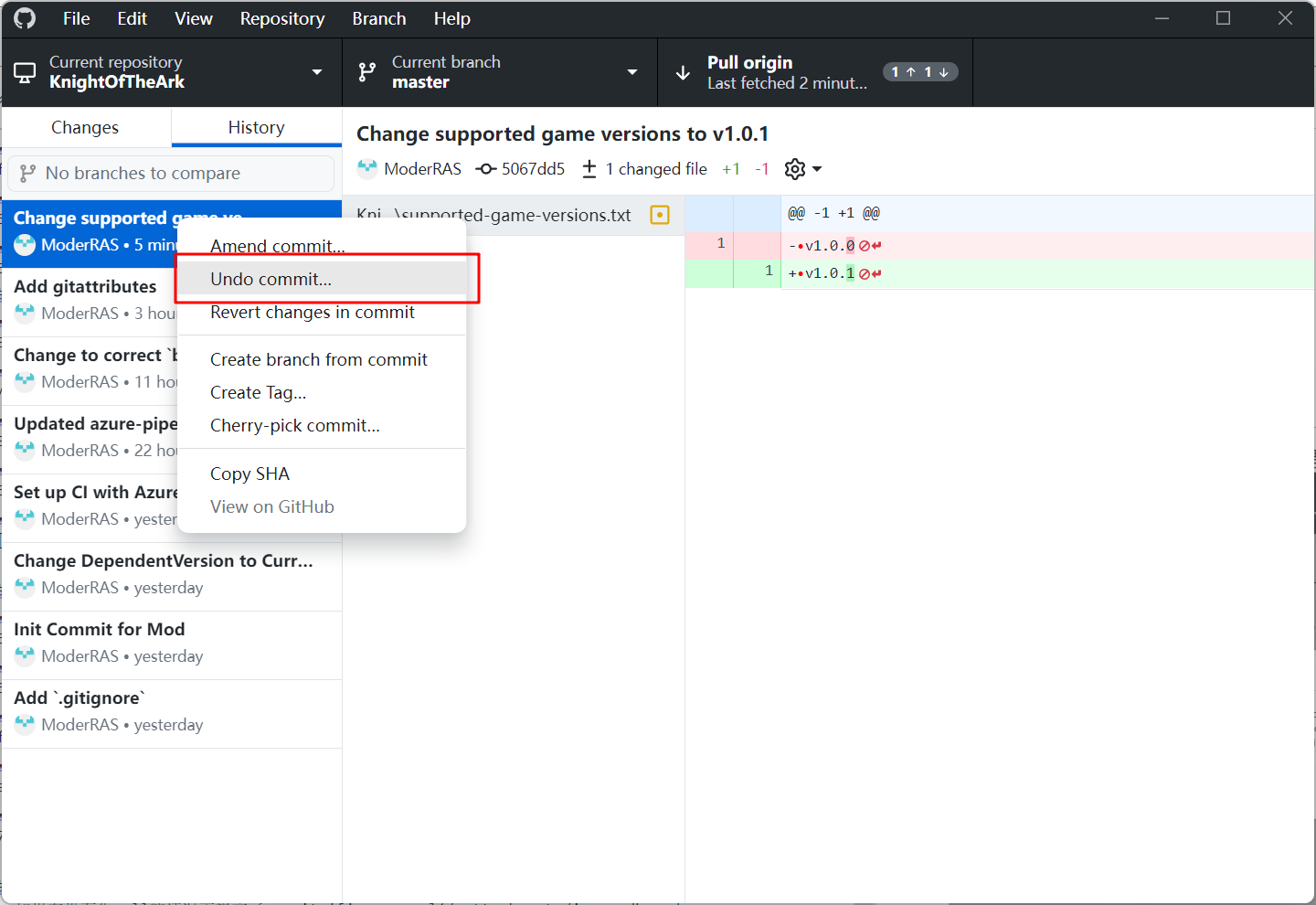1316x905 pixels.
Task: Click the changed file plus-minus icon
Action: point(589,169)
